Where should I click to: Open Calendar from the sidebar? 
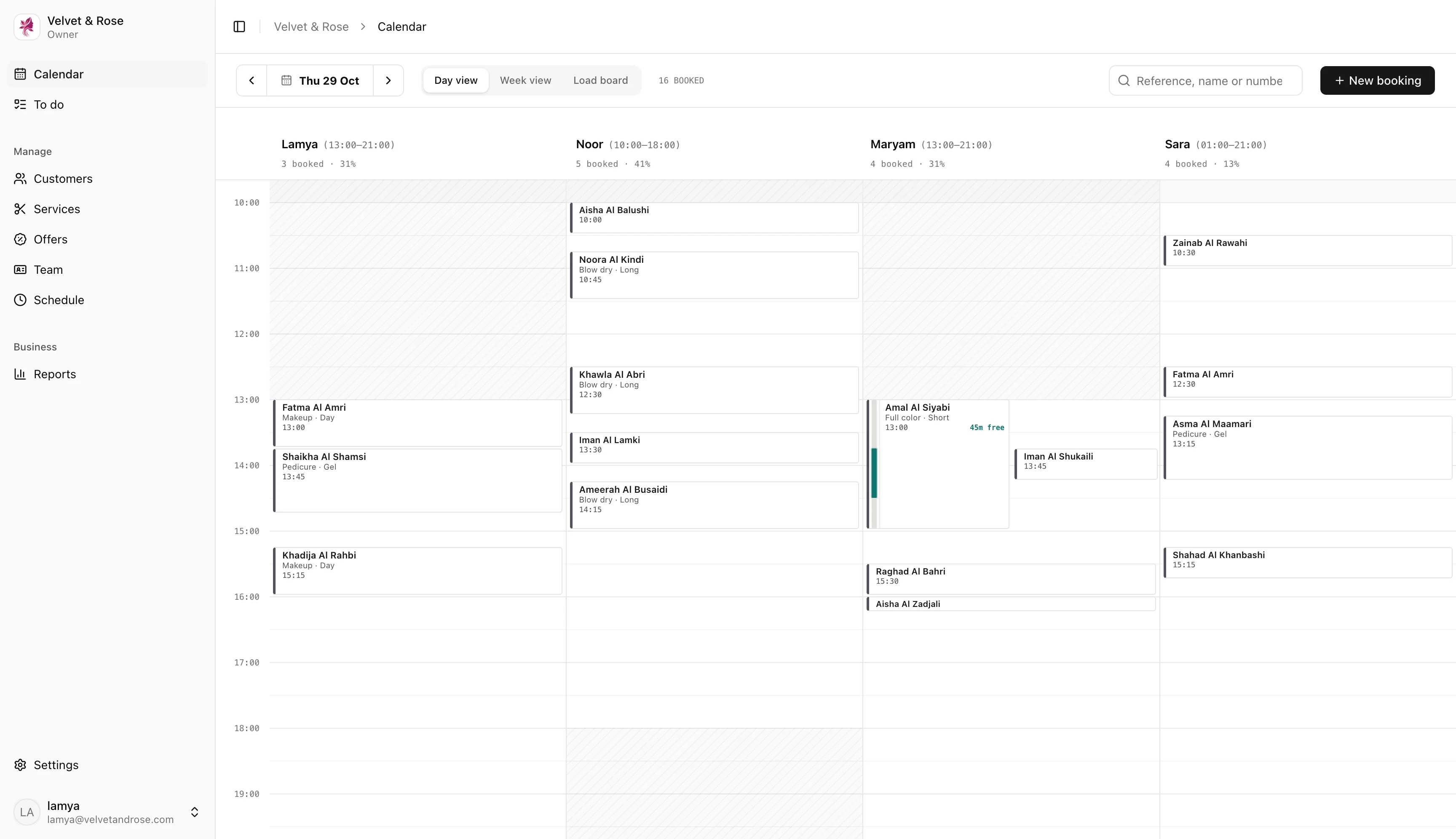pyautogui.click(x=107, y=74)
